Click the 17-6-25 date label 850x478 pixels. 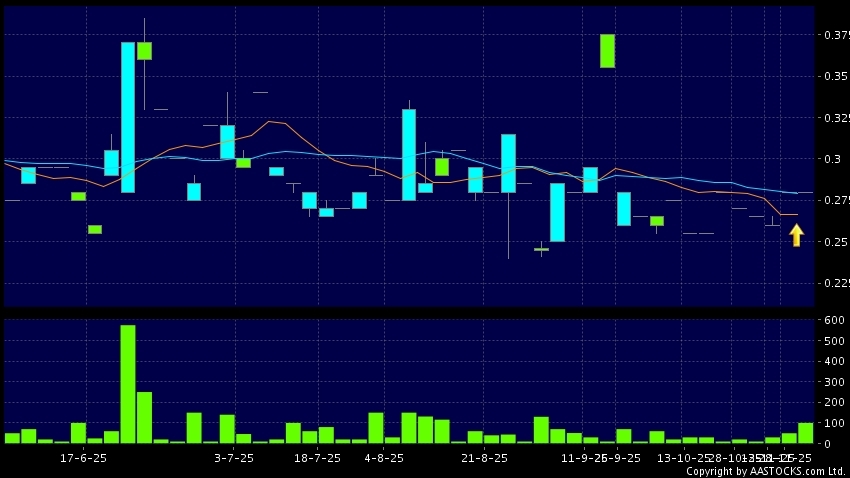[x=84, y=458]
